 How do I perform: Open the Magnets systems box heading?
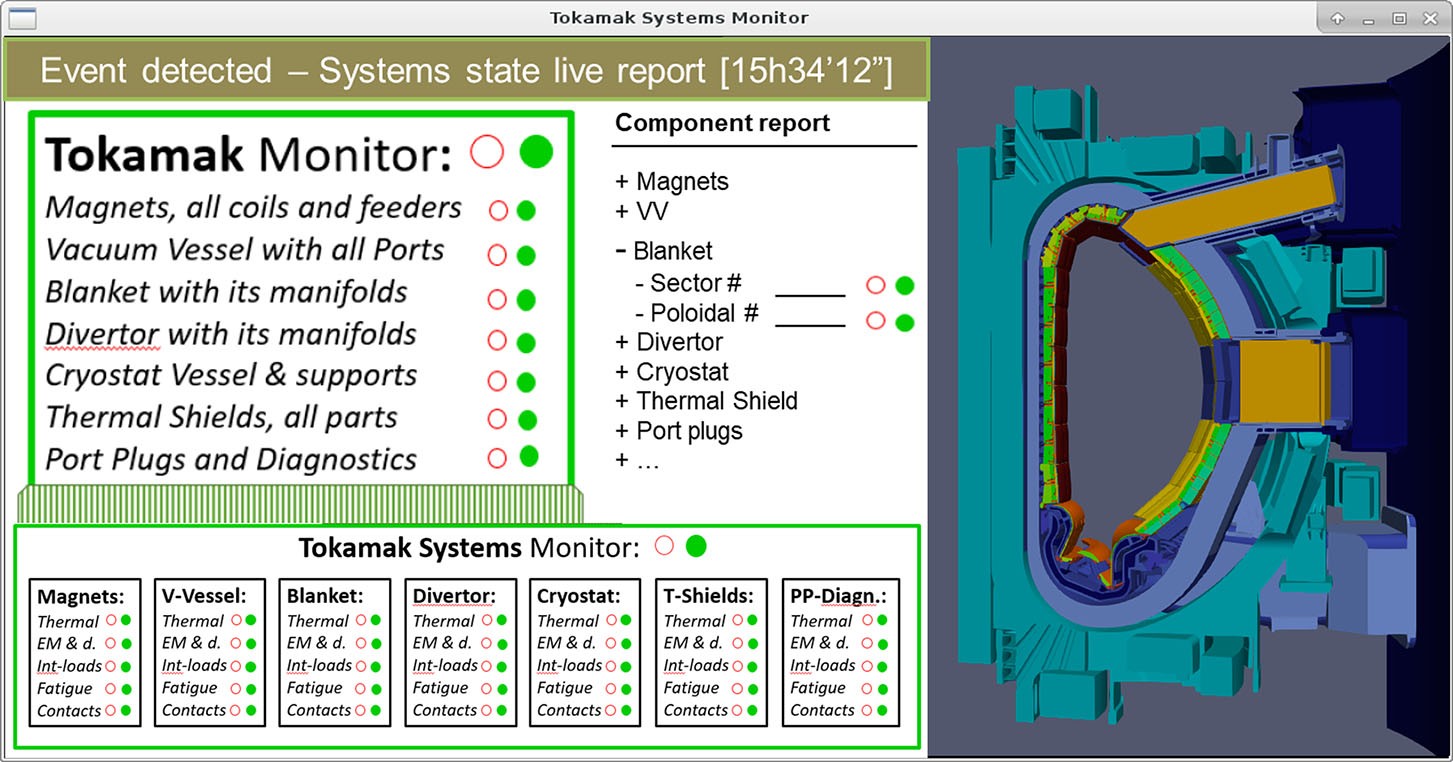tap(81, 597)
